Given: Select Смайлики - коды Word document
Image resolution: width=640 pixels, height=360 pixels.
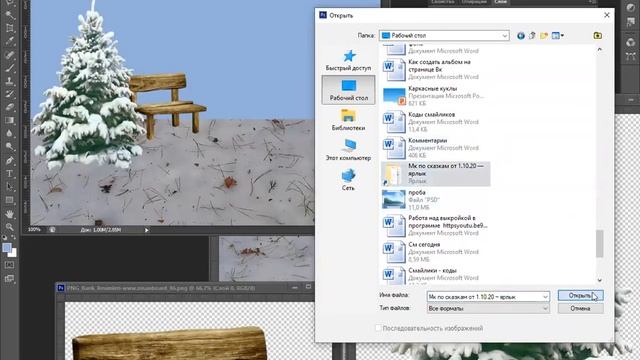Looking at the screenshot, I should coord(436,276).
